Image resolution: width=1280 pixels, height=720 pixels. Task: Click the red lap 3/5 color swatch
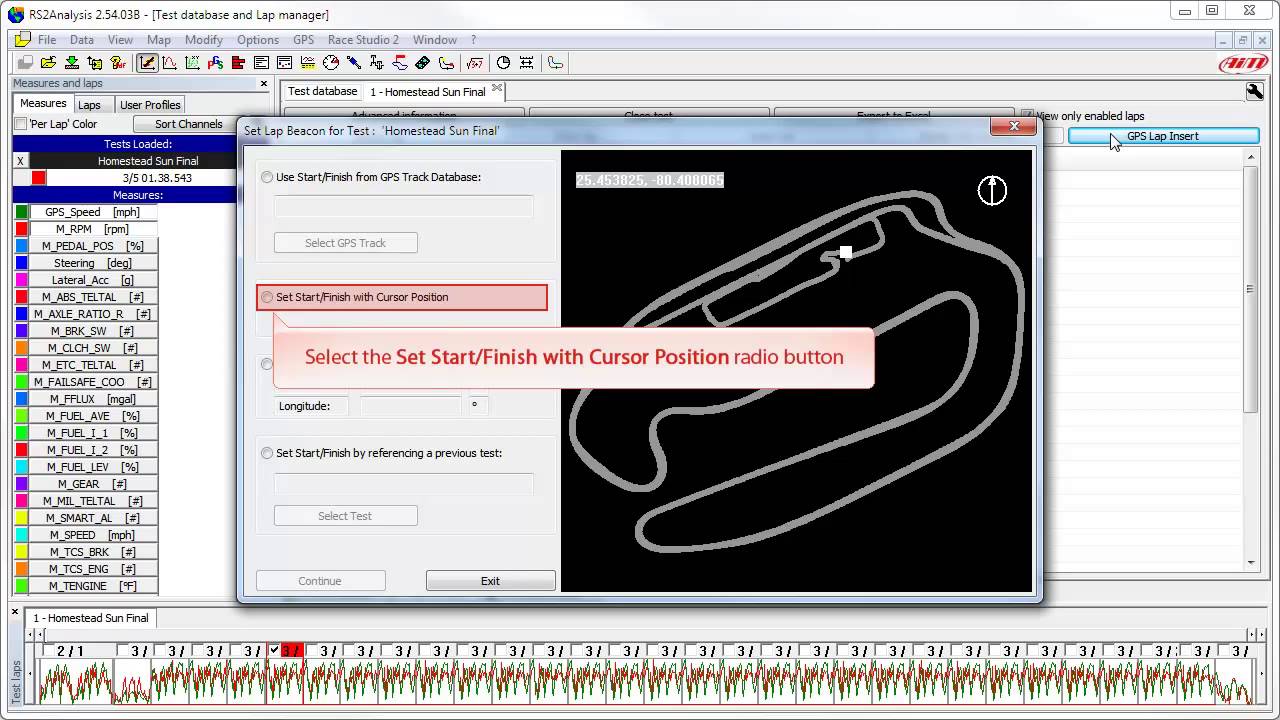click(x=38, y=178)
